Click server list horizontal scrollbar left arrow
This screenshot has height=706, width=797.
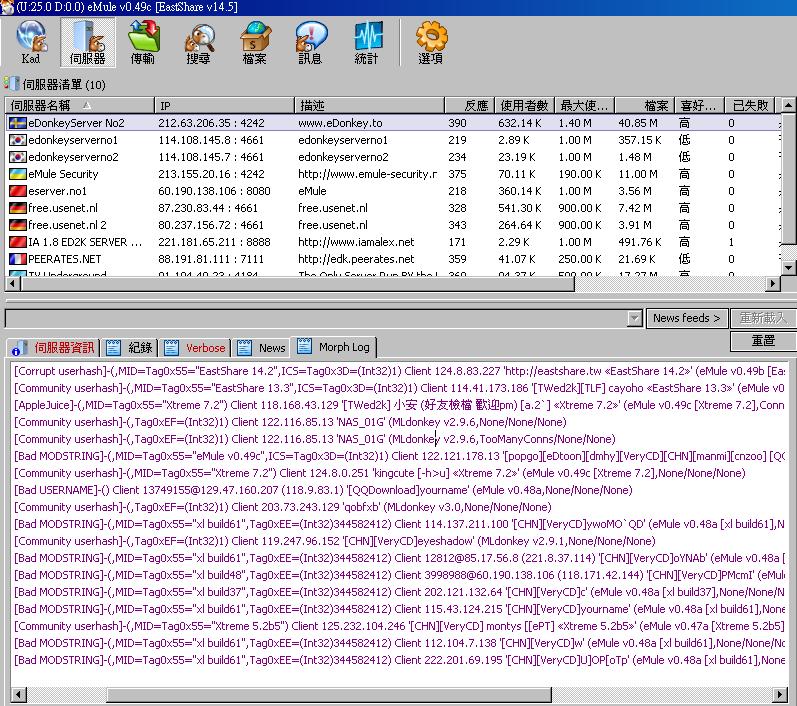tap(13, 284)
